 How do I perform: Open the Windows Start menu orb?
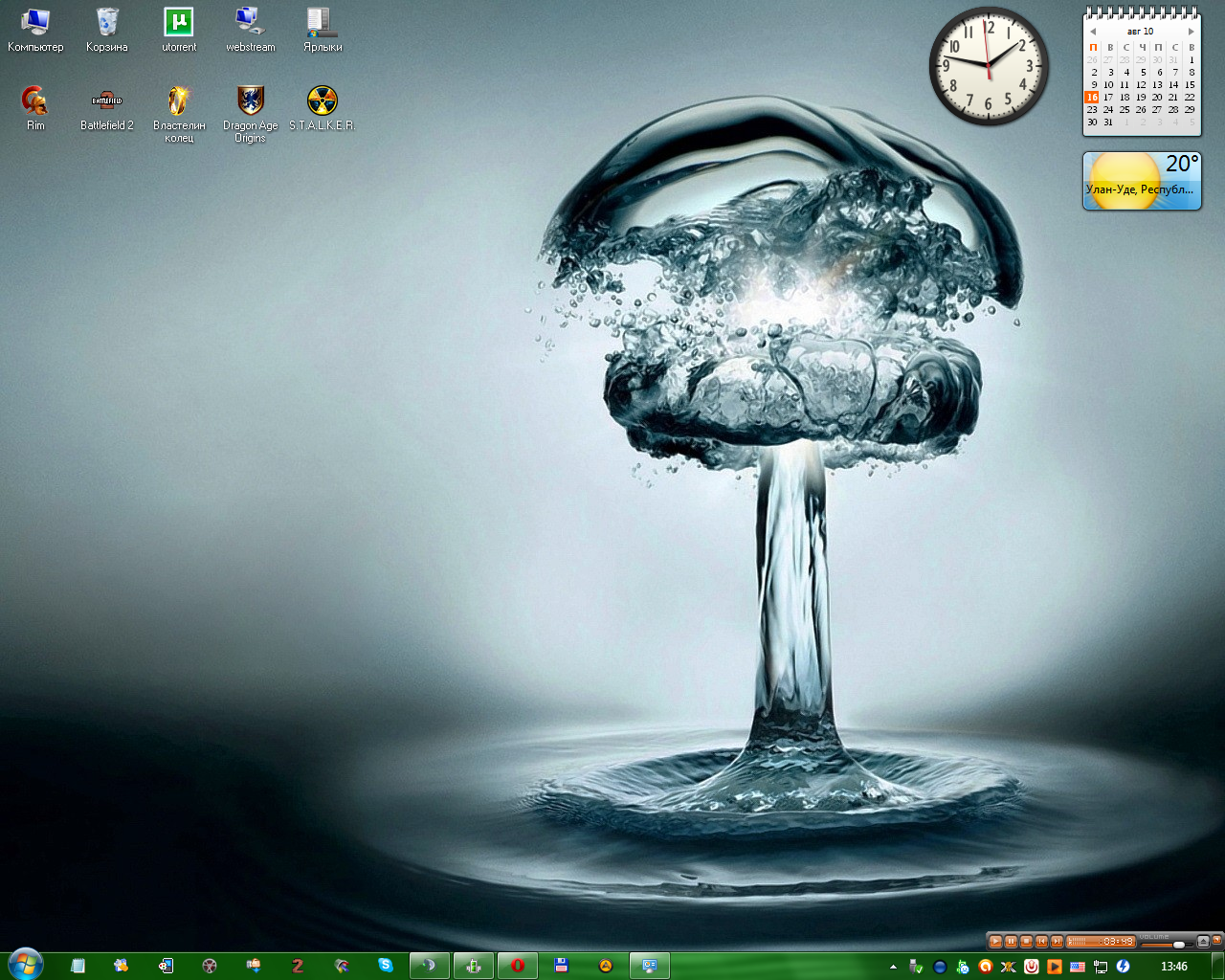pos(25,964)
